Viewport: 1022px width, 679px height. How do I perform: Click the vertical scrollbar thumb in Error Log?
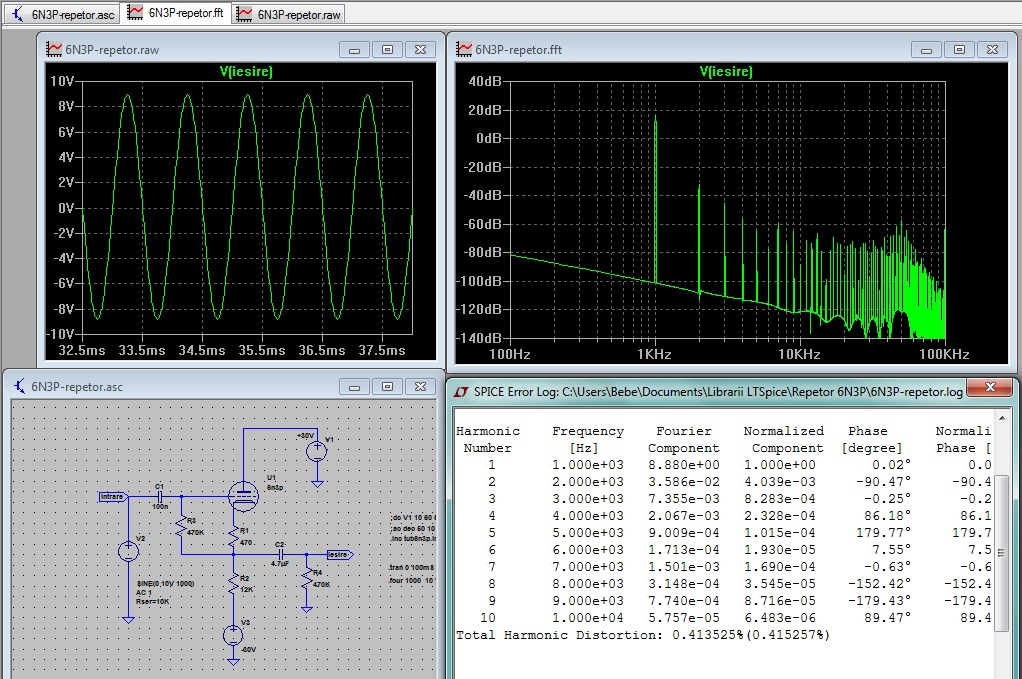coord(1002,553)
